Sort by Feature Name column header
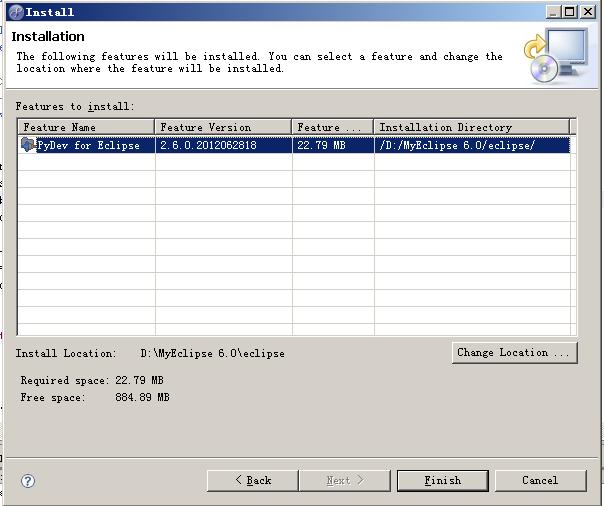This screenshot has width=604, height=506. click(x=86, y=127)
